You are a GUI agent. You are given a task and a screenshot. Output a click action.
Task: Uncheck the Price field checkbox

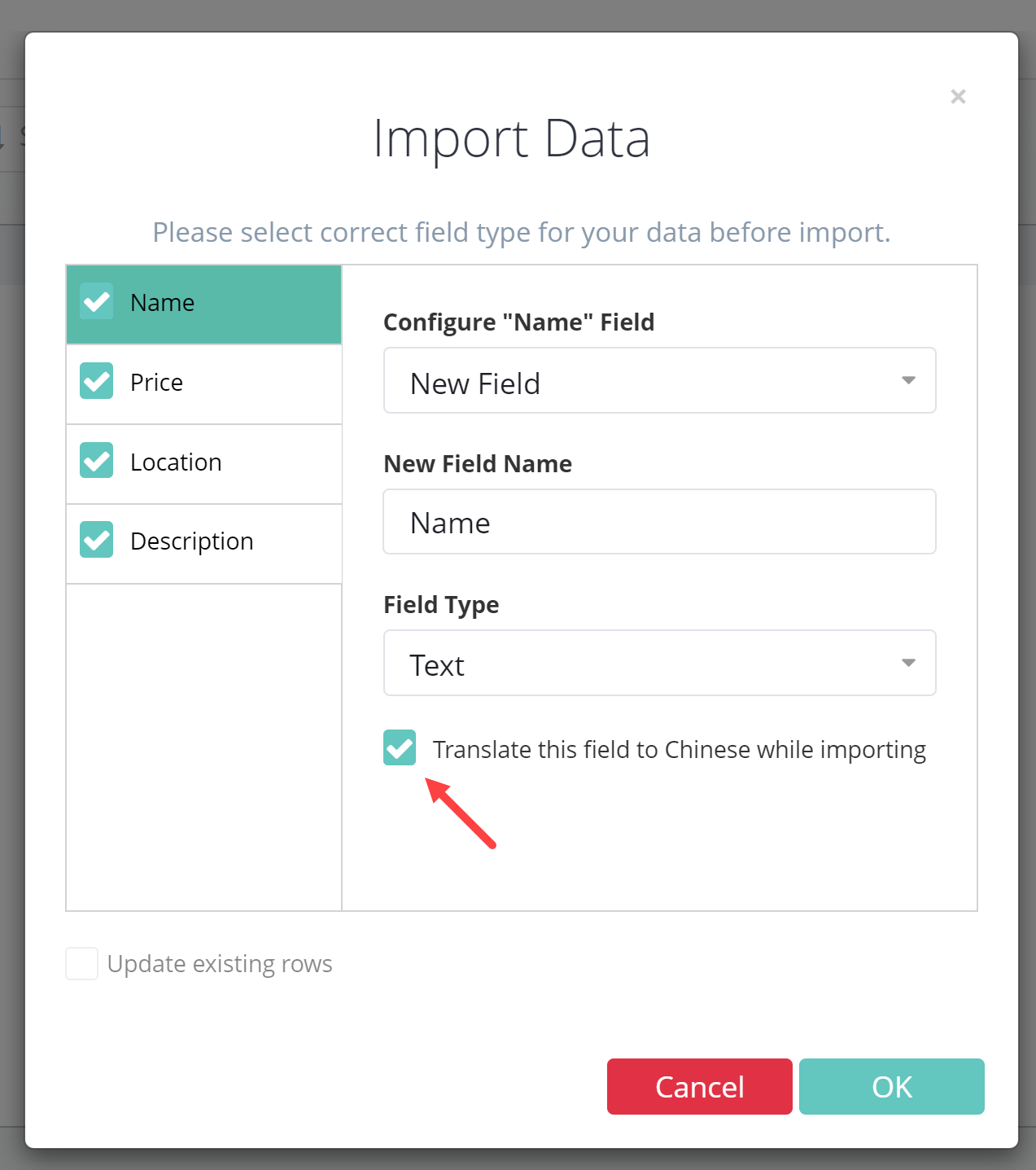[x=97, y=381]
